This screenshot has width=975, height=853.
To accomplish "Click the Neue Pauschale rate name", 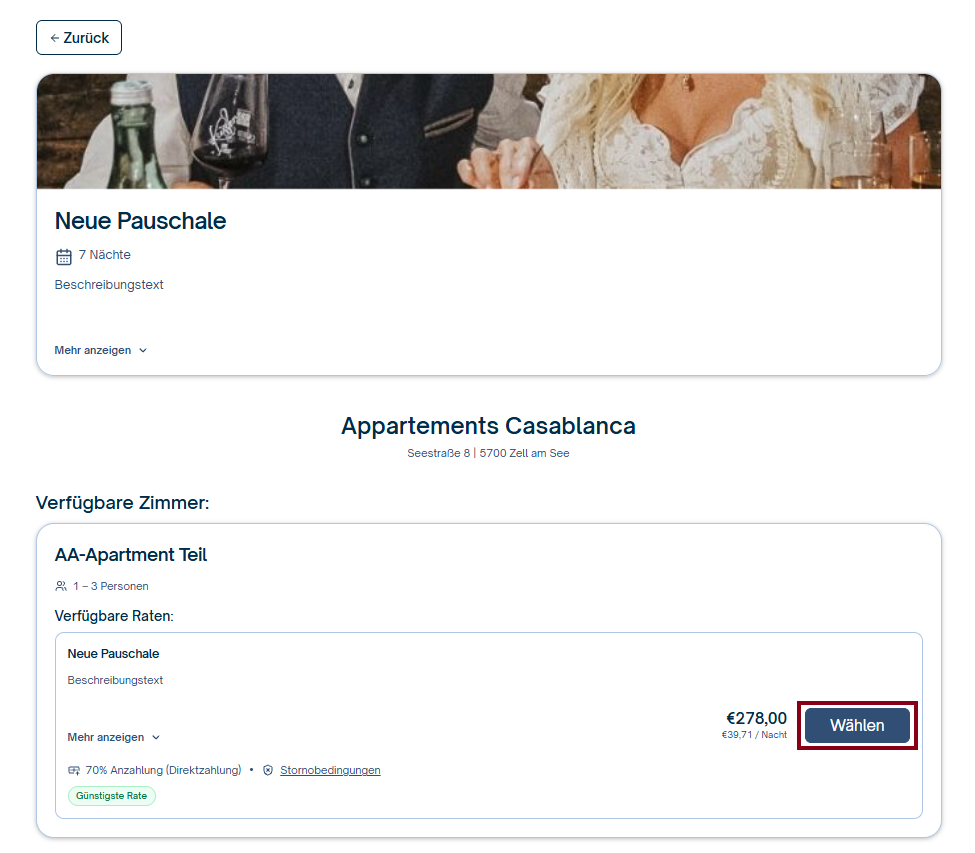I will click(113, 653).
